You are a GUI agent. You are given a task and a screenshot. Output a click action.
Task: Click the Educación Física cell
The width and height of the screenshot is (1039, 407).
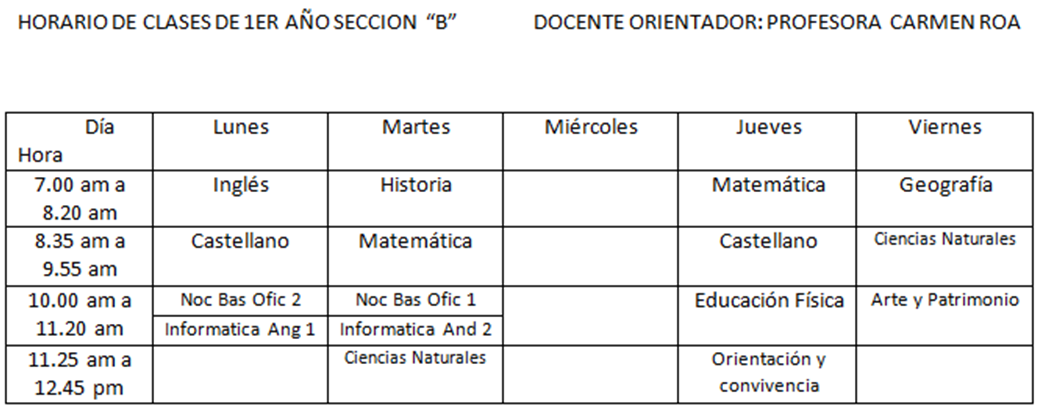(x=767, y=316)
